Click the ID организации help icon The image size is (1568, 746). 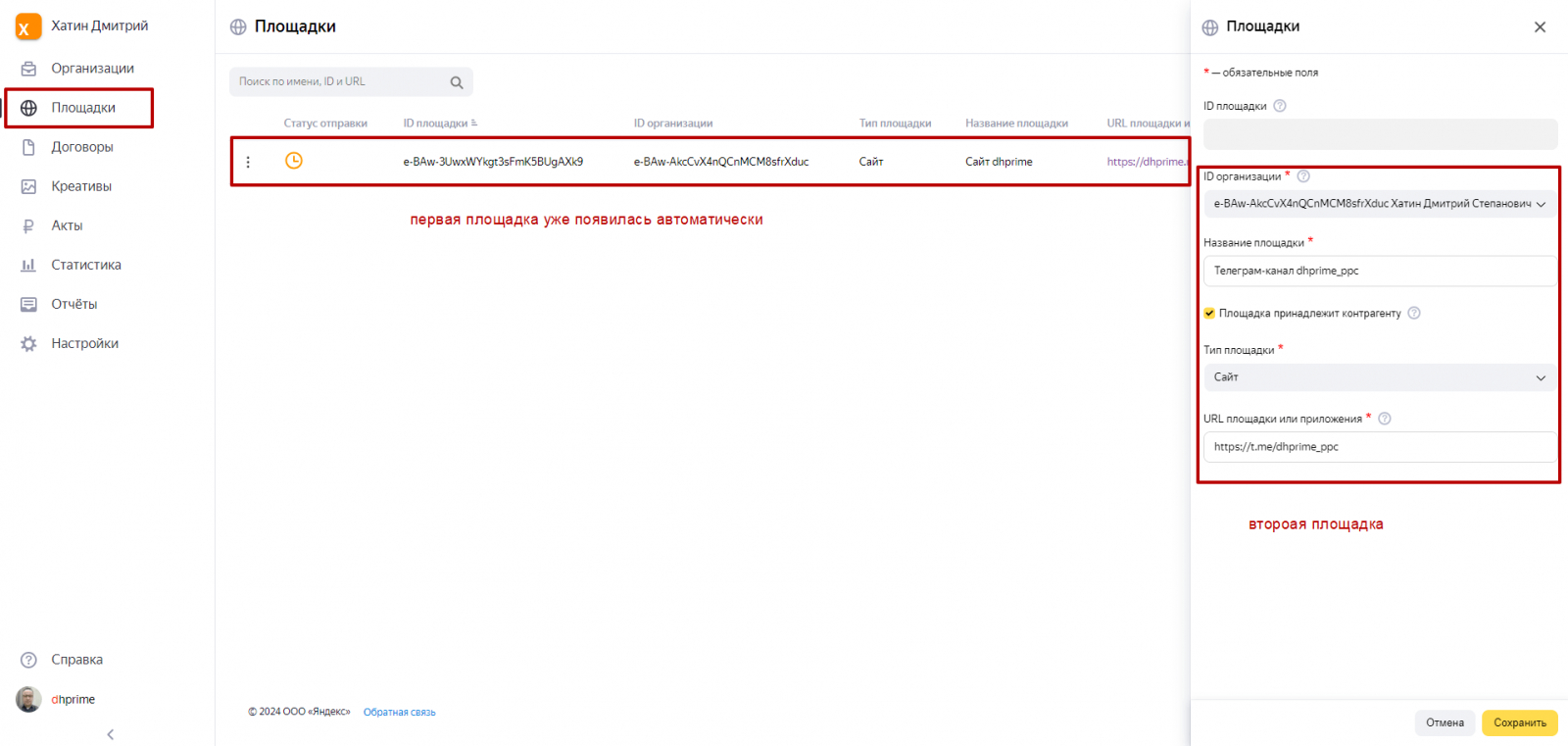tap(1303, 176)
